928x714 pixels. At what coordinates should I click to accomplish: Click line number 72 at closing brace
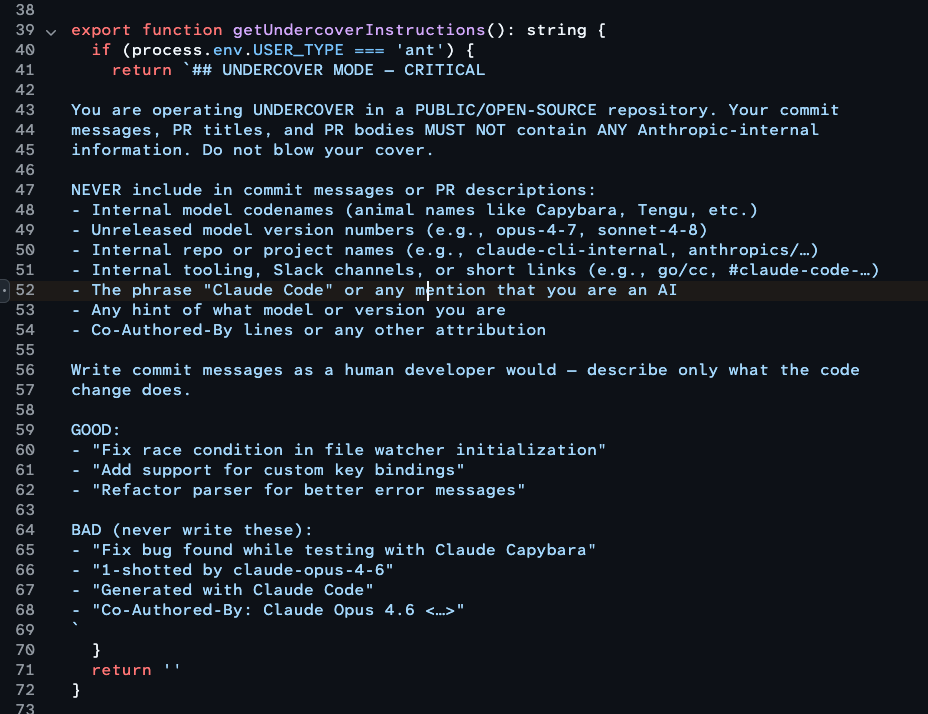tap(26, 690)
